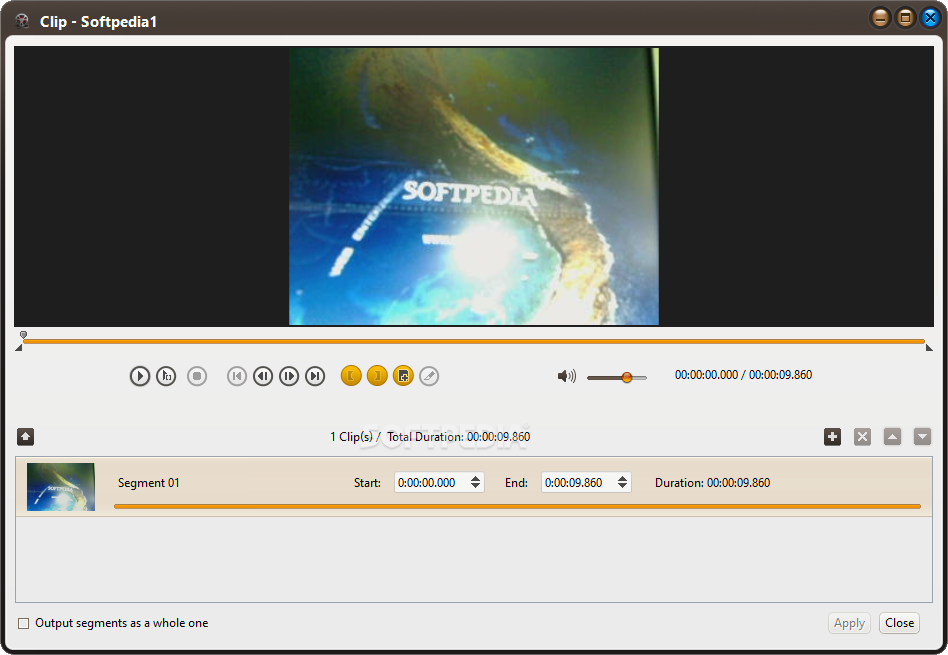This screenshot has width=948, height=655.
Task: Collapse the segment list panel
Action: click(25, 437)
